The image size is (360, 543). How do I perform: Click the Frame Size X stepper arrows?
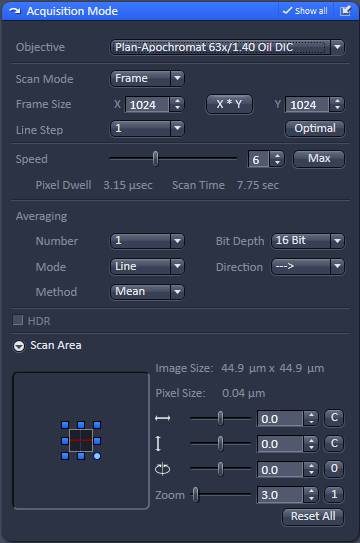click(x=177, y=105)
